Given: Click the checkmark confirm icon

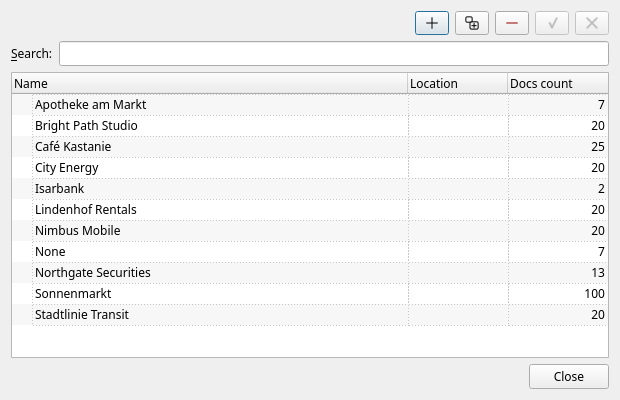Looking at the screenshot, I should coord(552,23).
